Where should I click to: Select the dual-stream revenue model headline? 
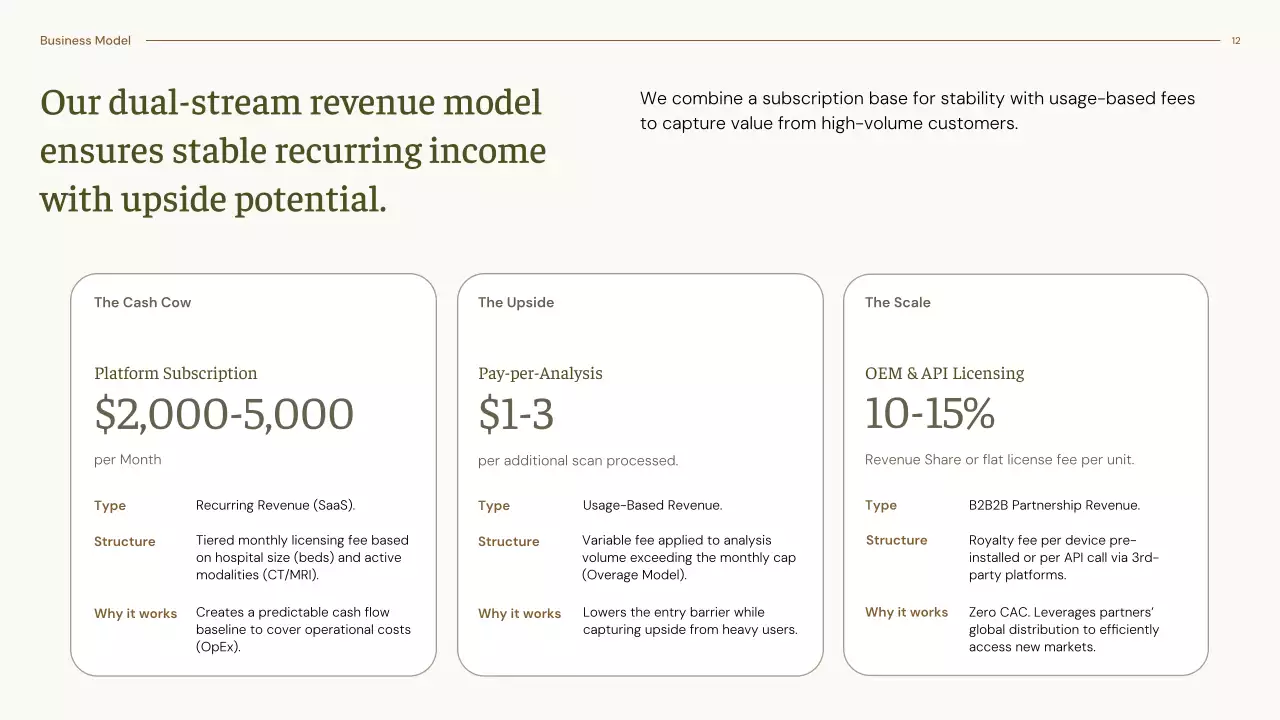[x=292, y=151]
